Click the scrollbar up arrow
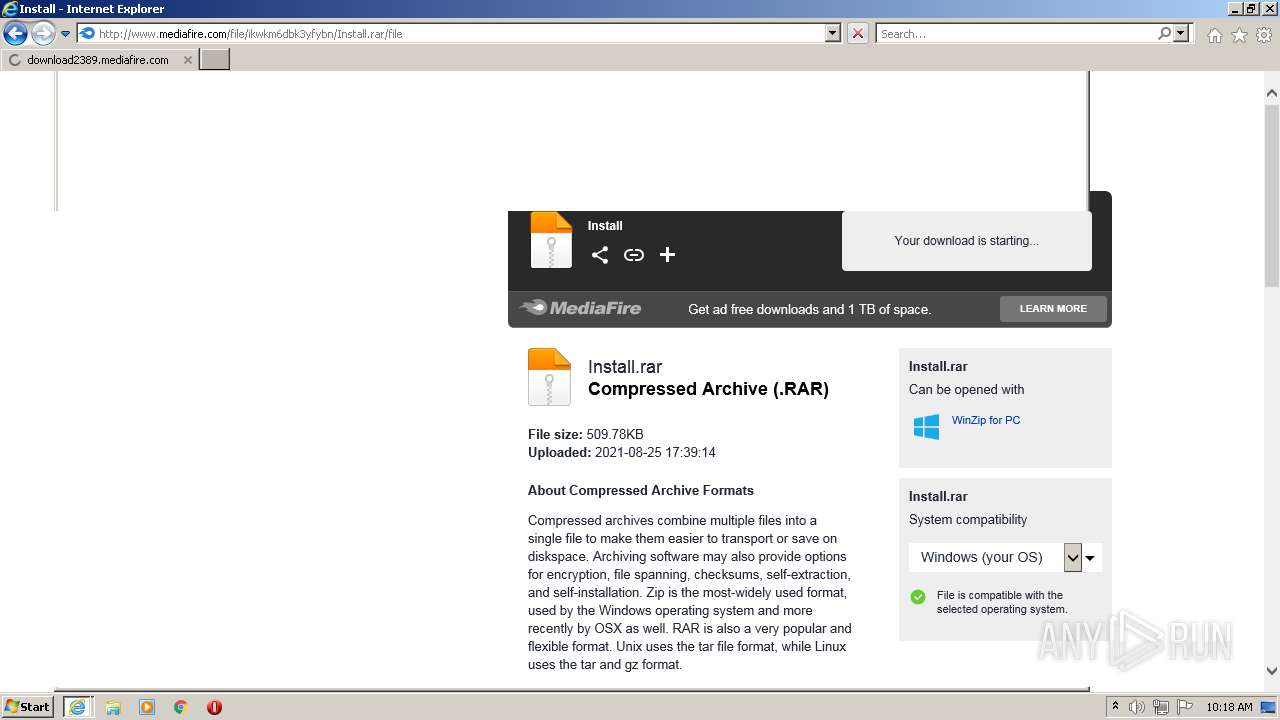The image size is (1280, 720). coord(1272,93)
